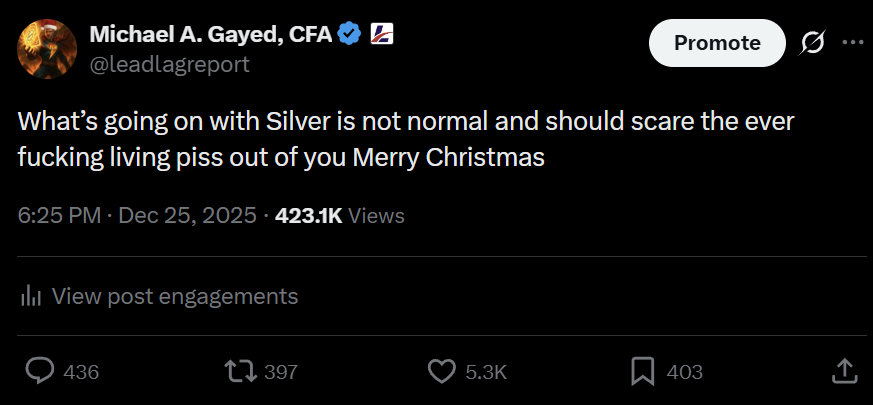Click the 5.3K likes count
The height and width of the screenshot is (405, 873).
[486, 372]
